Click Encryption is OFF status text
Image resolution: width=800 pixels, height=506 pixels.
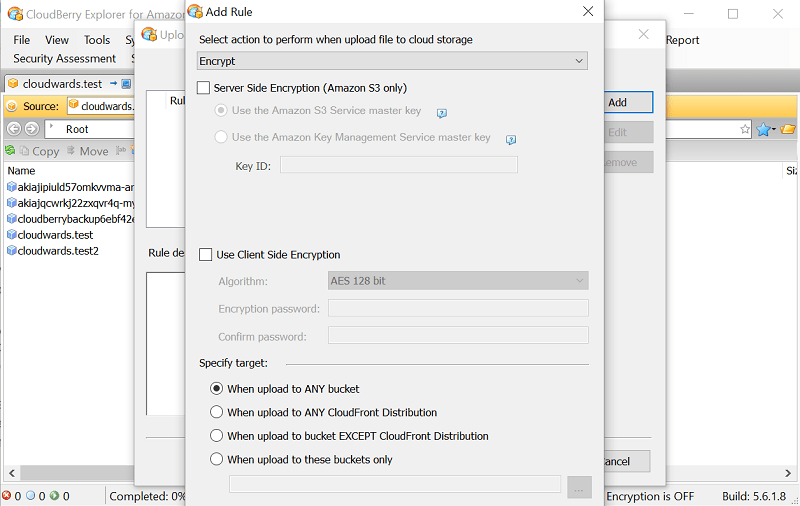(650, 496)
